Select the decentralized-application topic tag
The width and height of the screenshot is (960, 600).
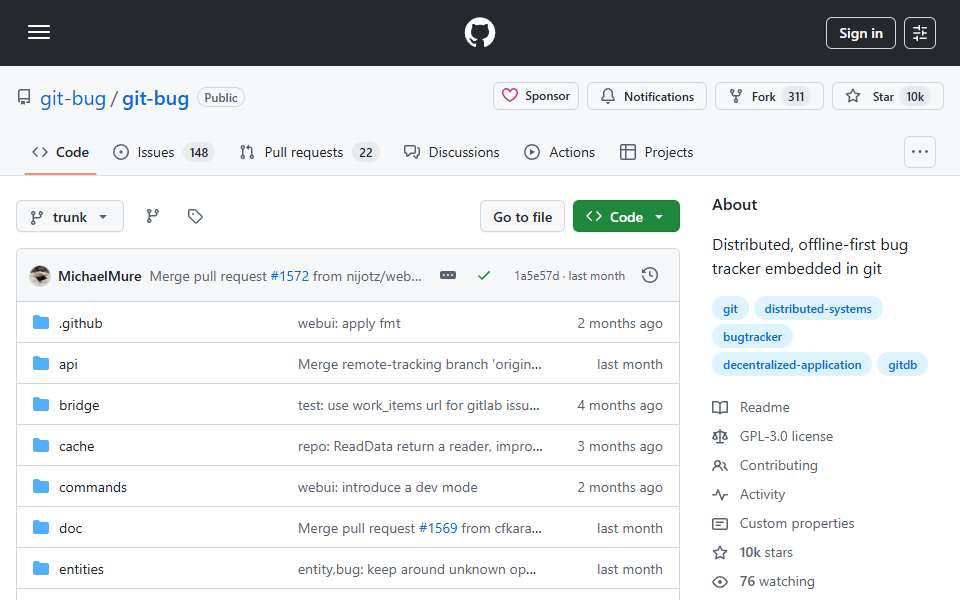[x=792, y=365]
